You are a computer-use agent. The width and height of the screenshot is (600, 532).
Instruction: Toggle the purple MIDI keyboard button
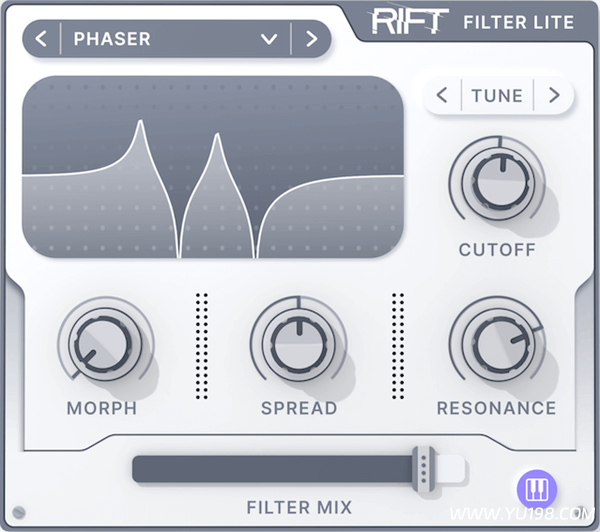coord(537,490)
